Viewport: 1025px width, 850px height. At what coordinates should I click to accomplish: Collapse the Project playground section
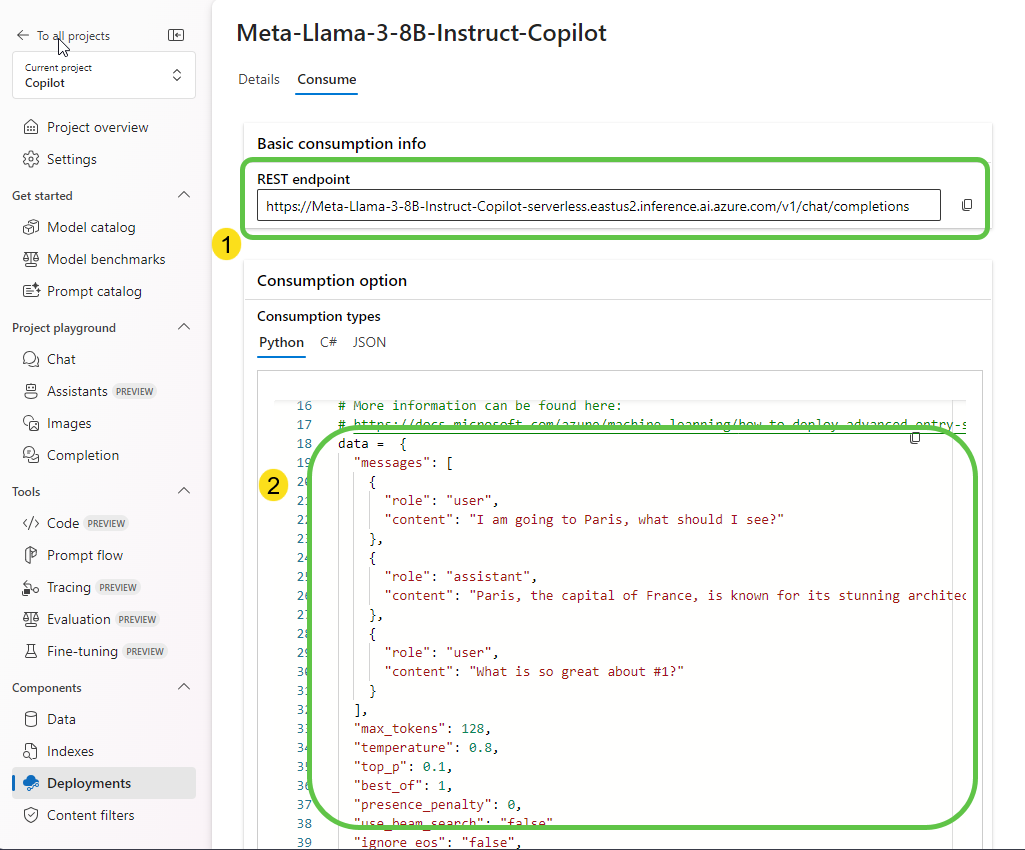pos(183,327)
